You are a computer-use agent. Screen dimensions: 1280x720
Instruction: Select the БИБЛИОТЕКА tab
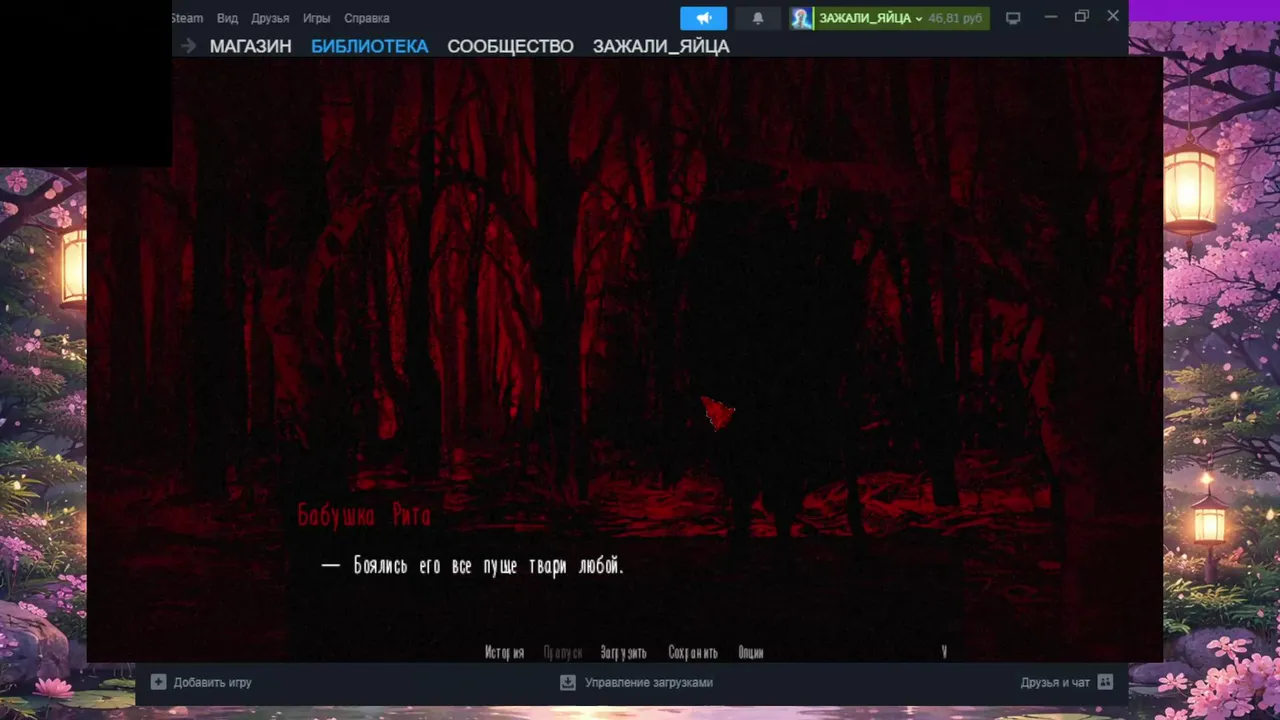click(x=369, y=46)
